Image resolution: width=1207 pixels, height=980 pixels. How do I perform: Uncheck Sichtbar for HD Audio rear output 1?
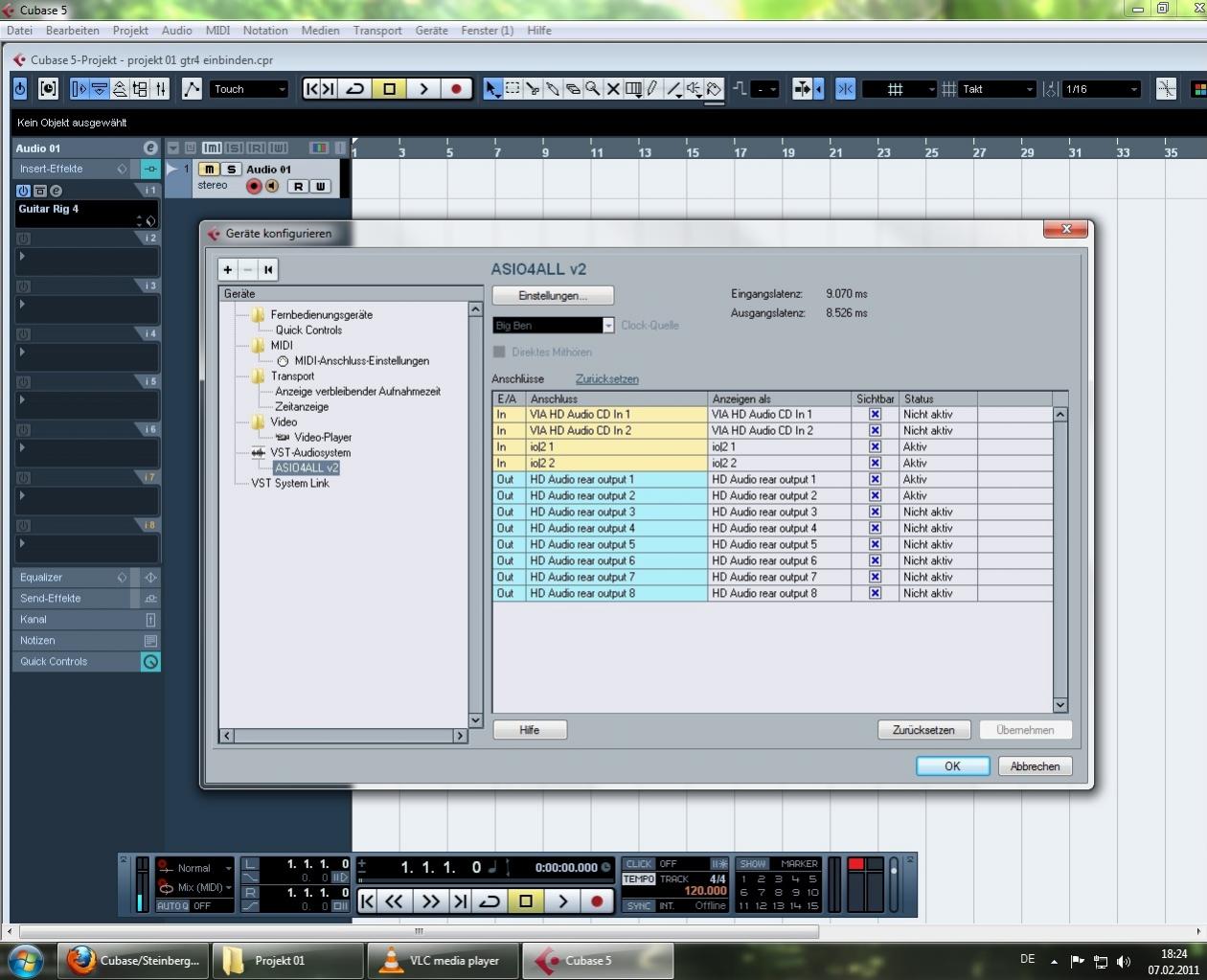[x=875, y=480]
